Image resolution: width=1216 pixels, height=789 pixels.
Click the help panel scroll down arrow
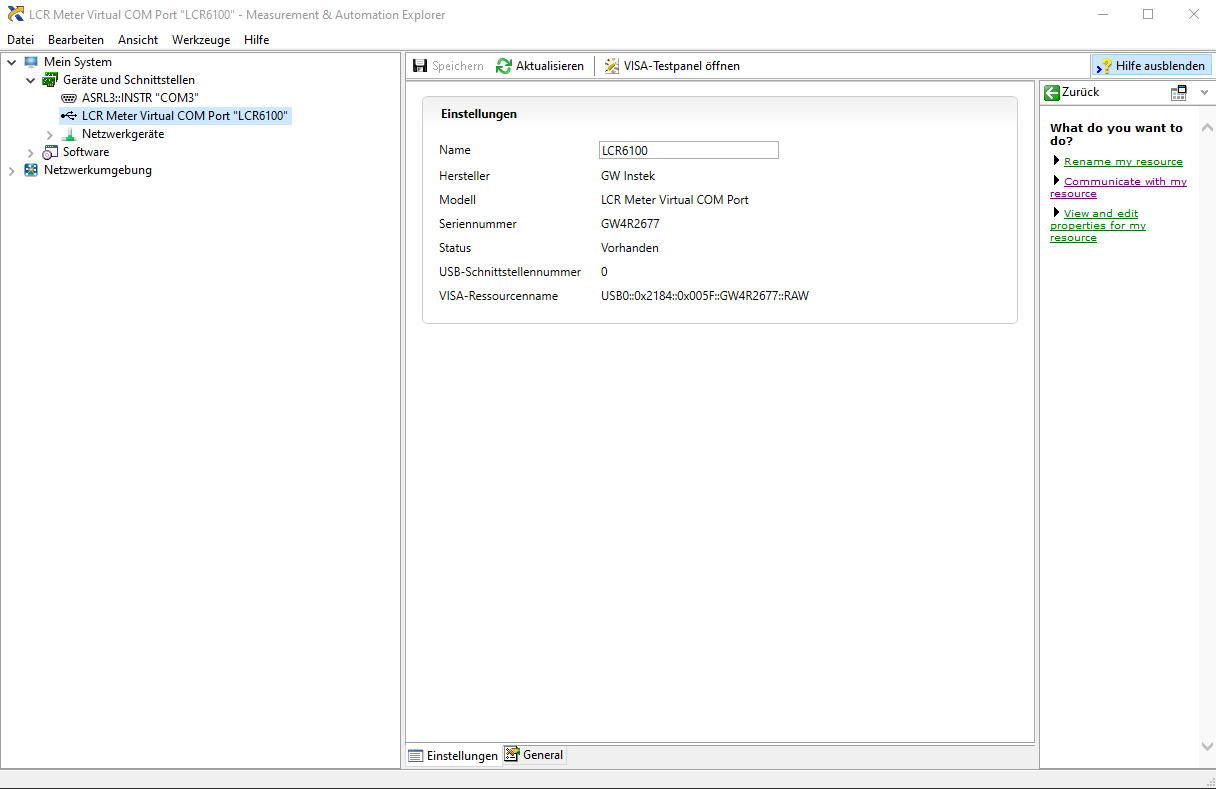(1205, 746)
